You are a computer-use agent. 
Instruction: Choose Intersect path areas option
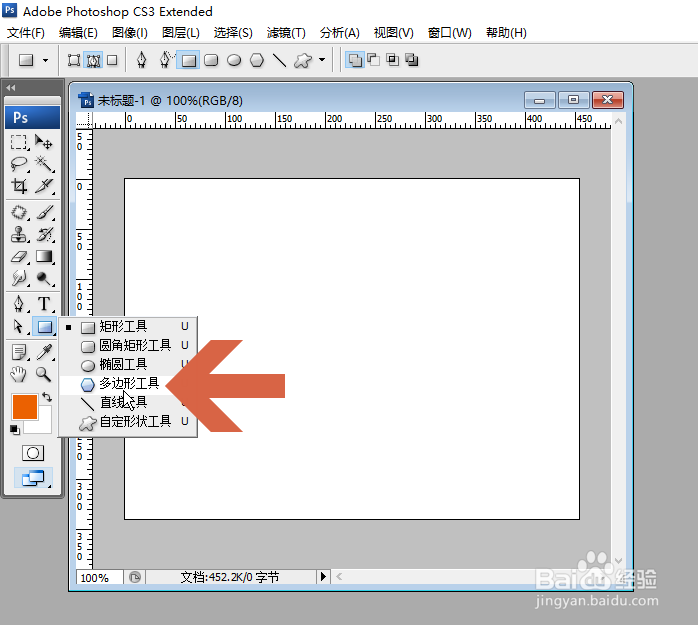click(393, 60)
